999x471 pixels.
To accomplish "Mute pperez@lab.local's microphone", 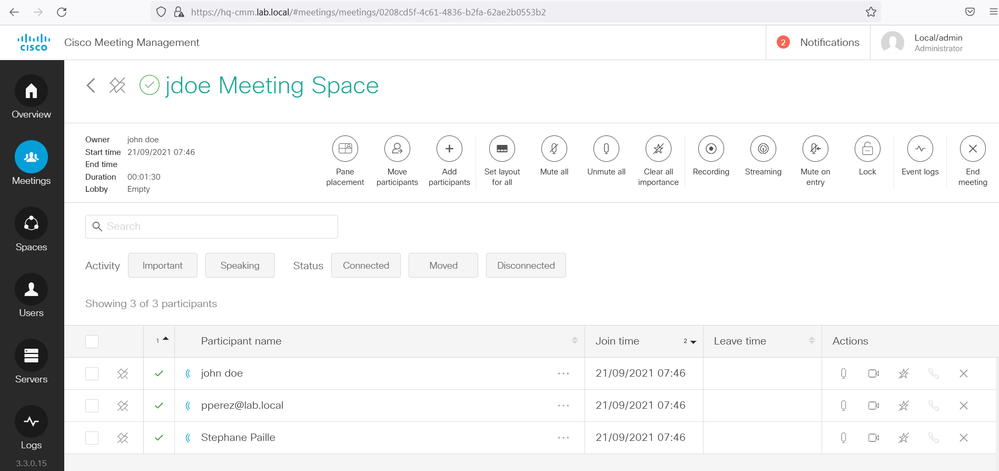I will click(x=843, y=405).
